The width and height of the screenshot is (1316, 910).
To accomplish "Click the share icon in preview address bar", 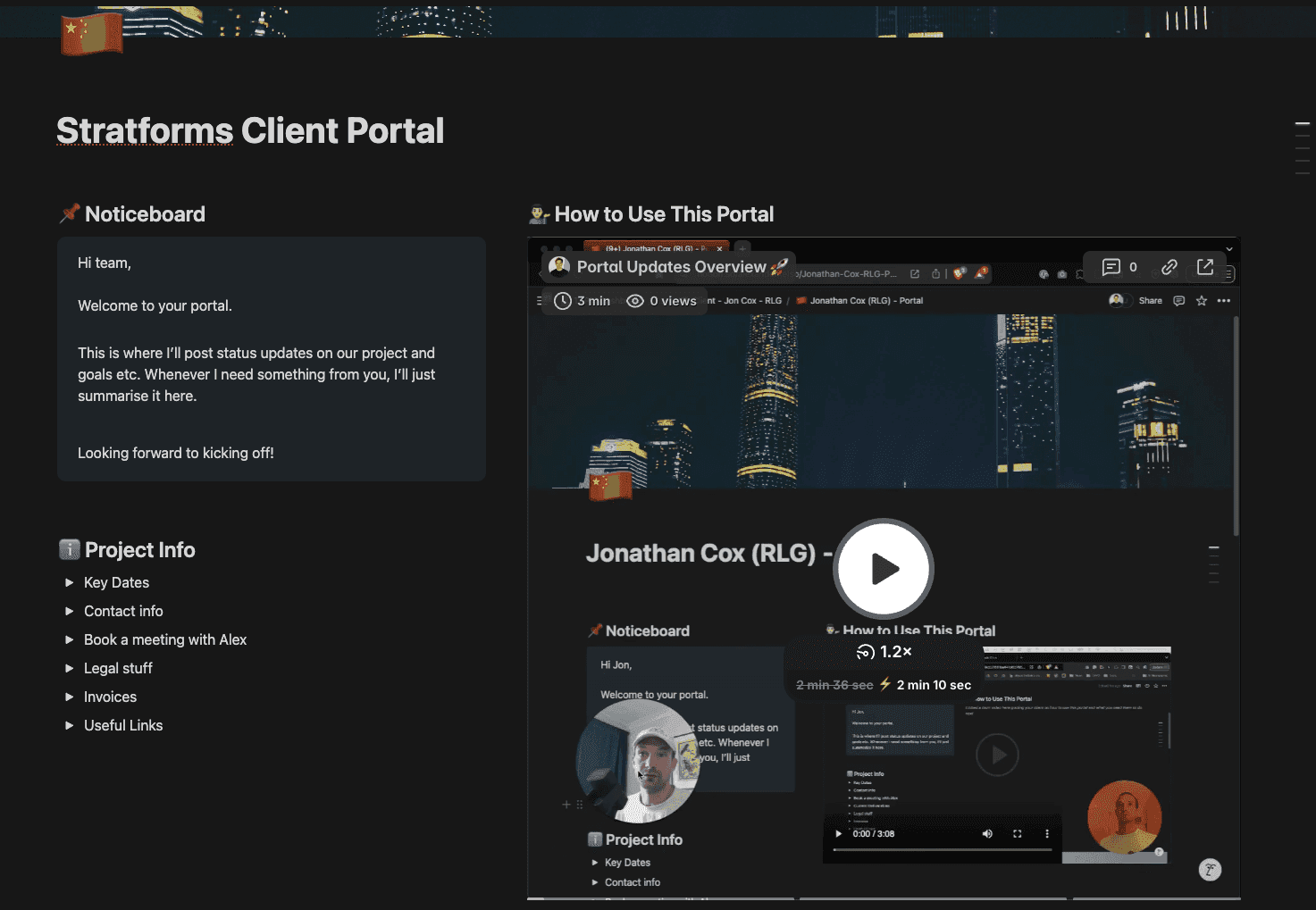I will coord(935,274).
